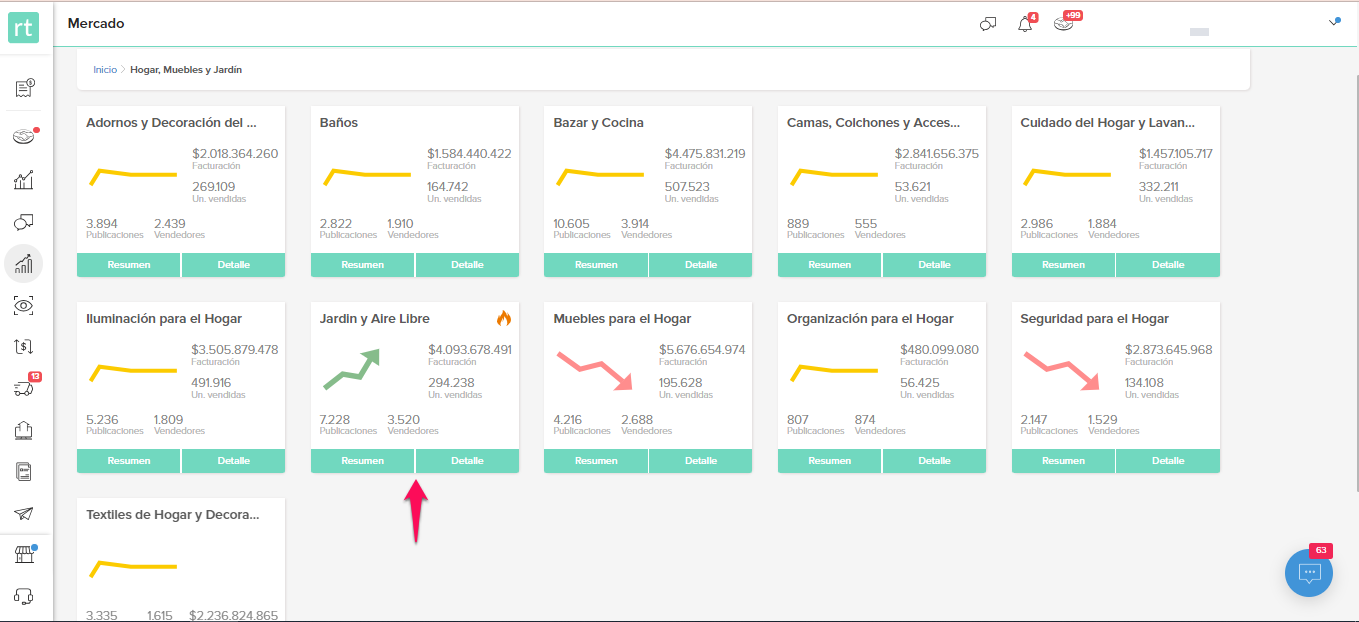
Task: Click the 3.520 vendedores value
Action: pos(403,420)
